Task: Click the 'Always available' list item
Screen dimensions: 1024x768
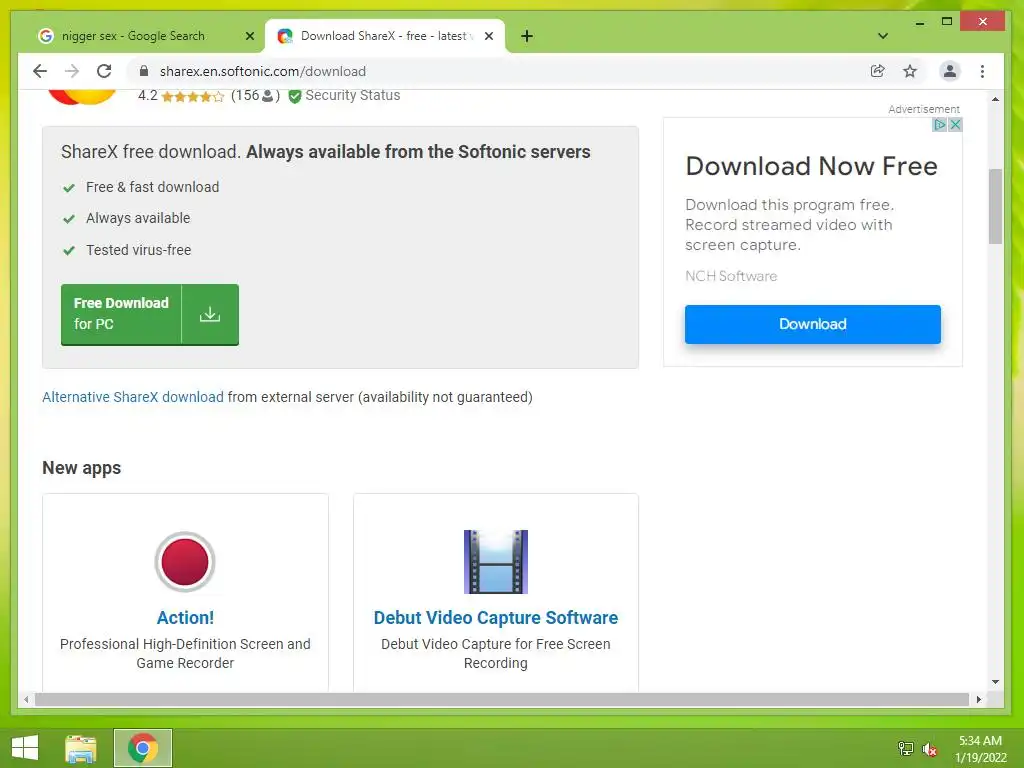Action: pos(138,218)
